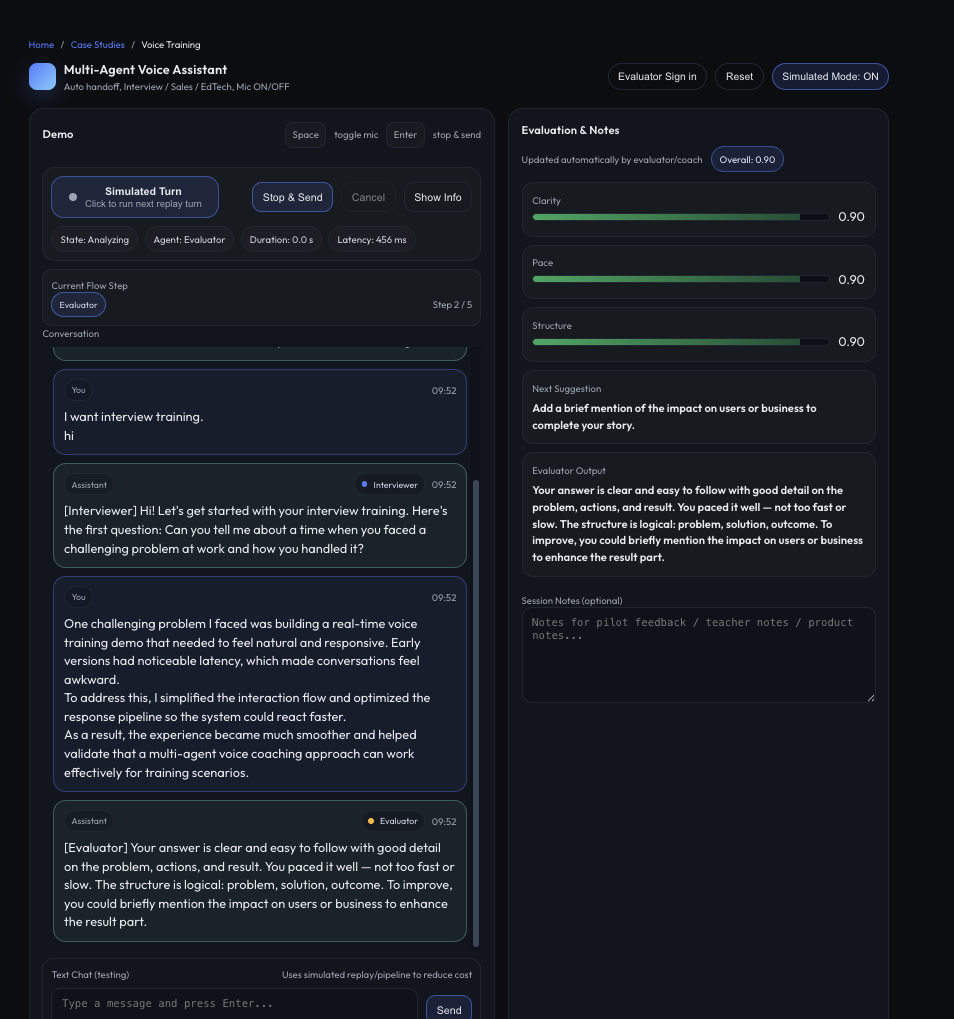Focus the Type a message input
The width and height of the screenshot is (954, 1019).
[235, 1003]
